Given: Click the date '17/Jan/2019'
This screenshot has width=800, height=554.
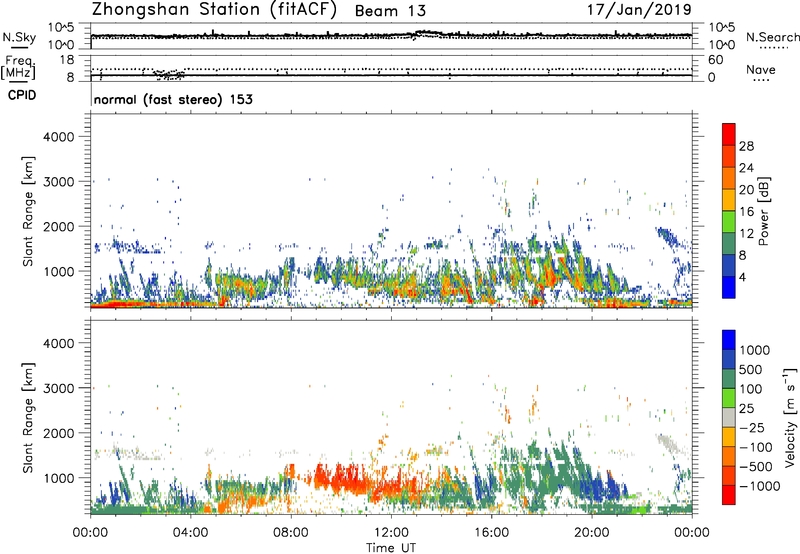Looking at the screenshot, I should pyautogui.click(x=639, y=9).
